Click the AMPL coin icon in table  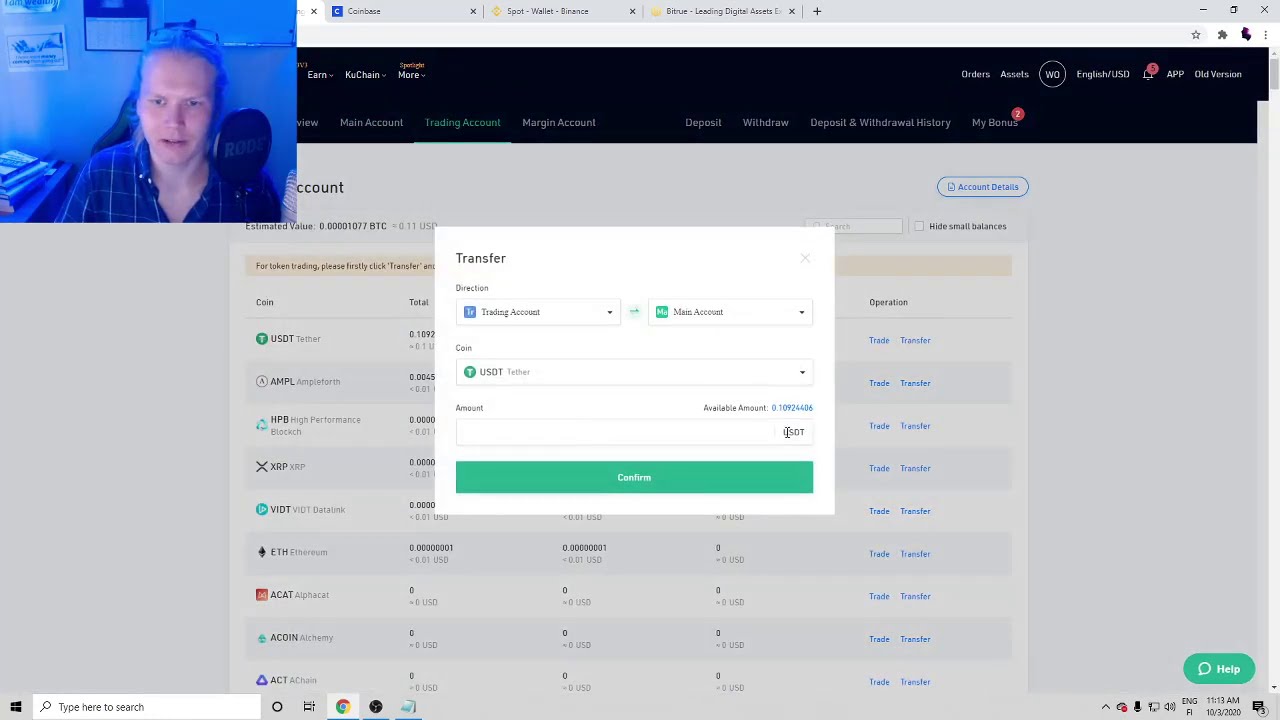(262, 382)
